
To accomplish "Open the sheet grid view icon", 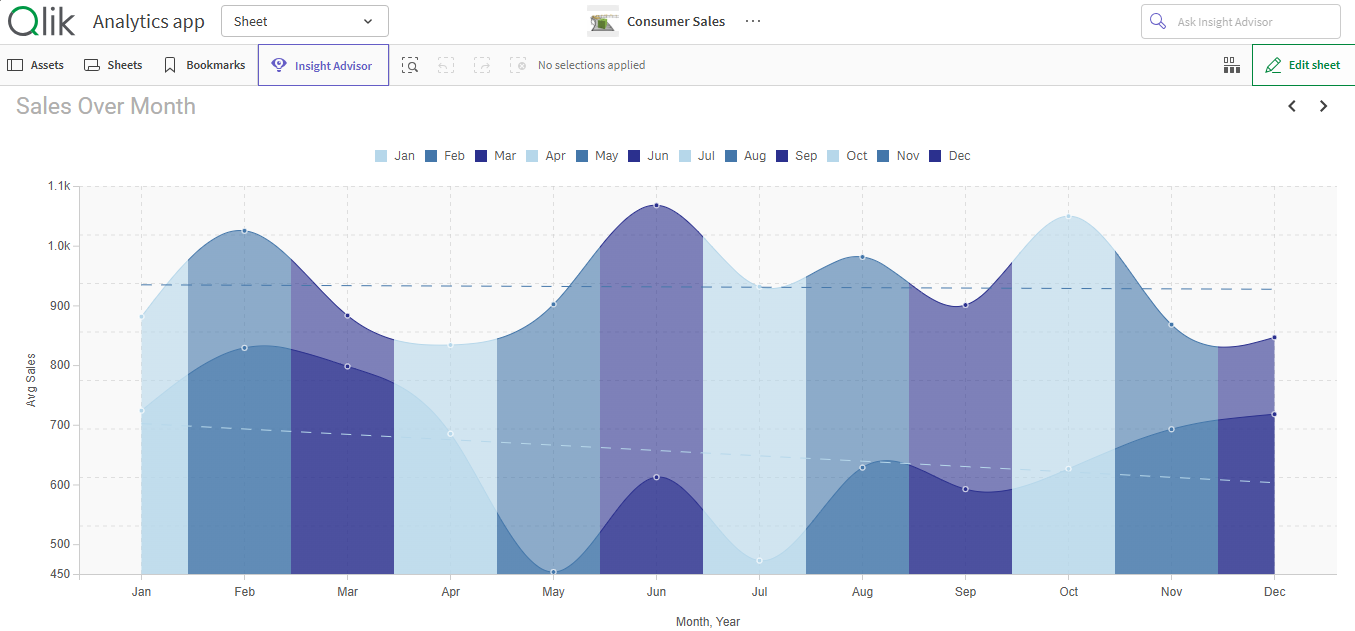I will [1231, 65].
